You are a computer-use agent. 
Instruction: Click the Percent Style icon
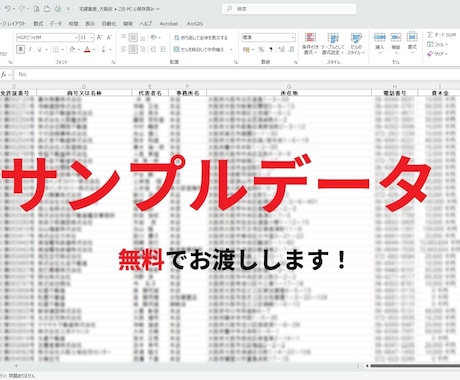pos(261,49)
